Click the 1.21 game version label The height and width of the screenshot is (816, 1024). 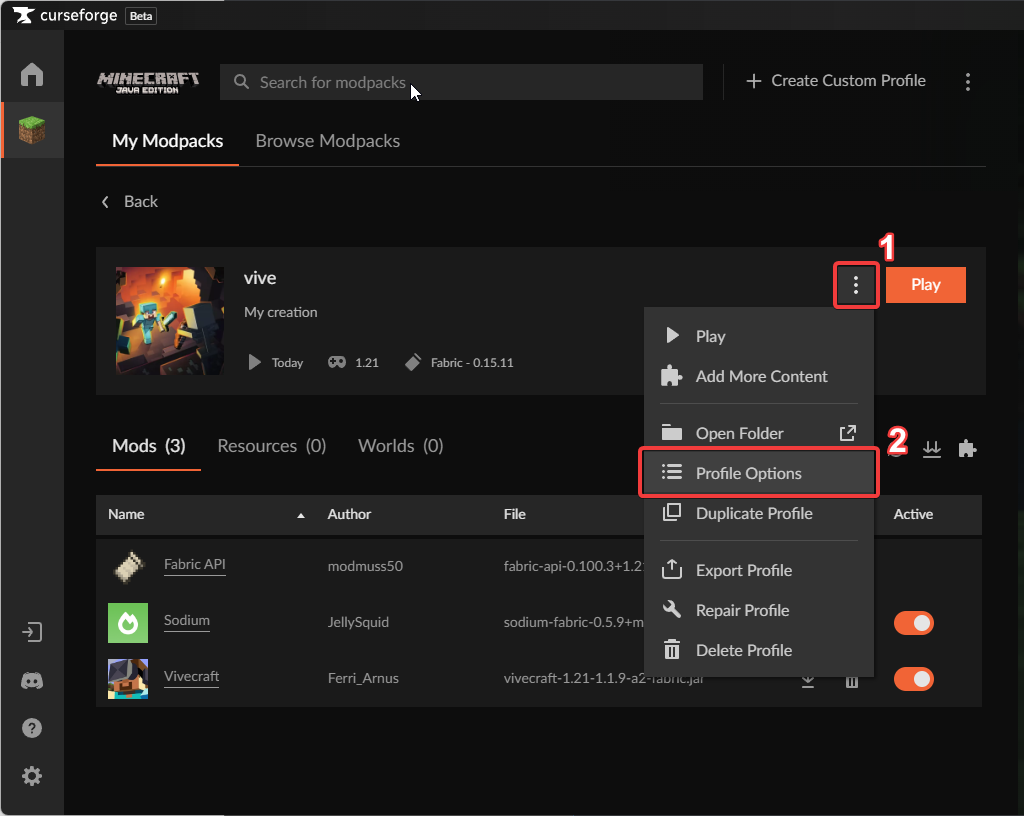tap(366, 363)
